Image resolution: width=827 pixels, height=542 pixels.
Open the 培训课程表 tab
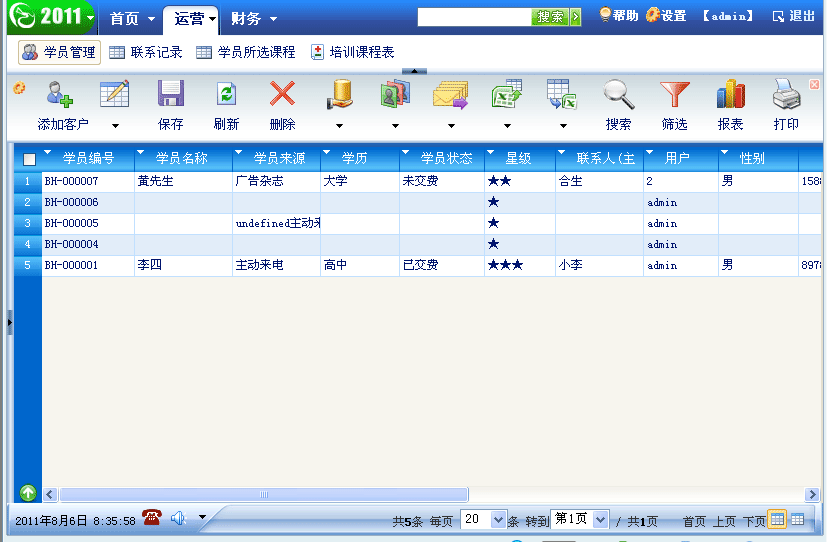353,52
